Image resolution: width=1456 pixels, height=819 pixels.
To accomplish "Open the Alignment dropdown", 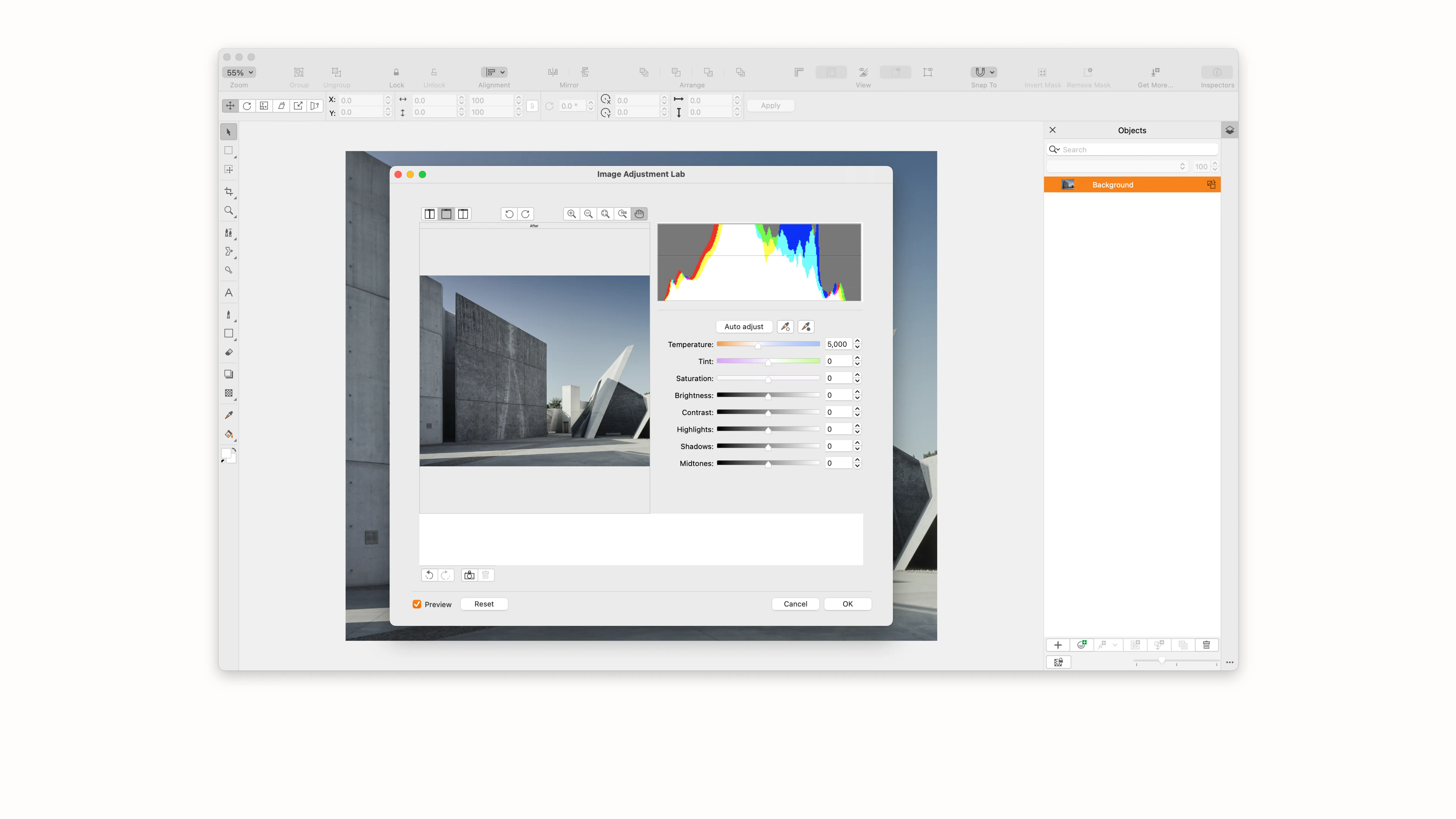I will (x=494, y=72).
